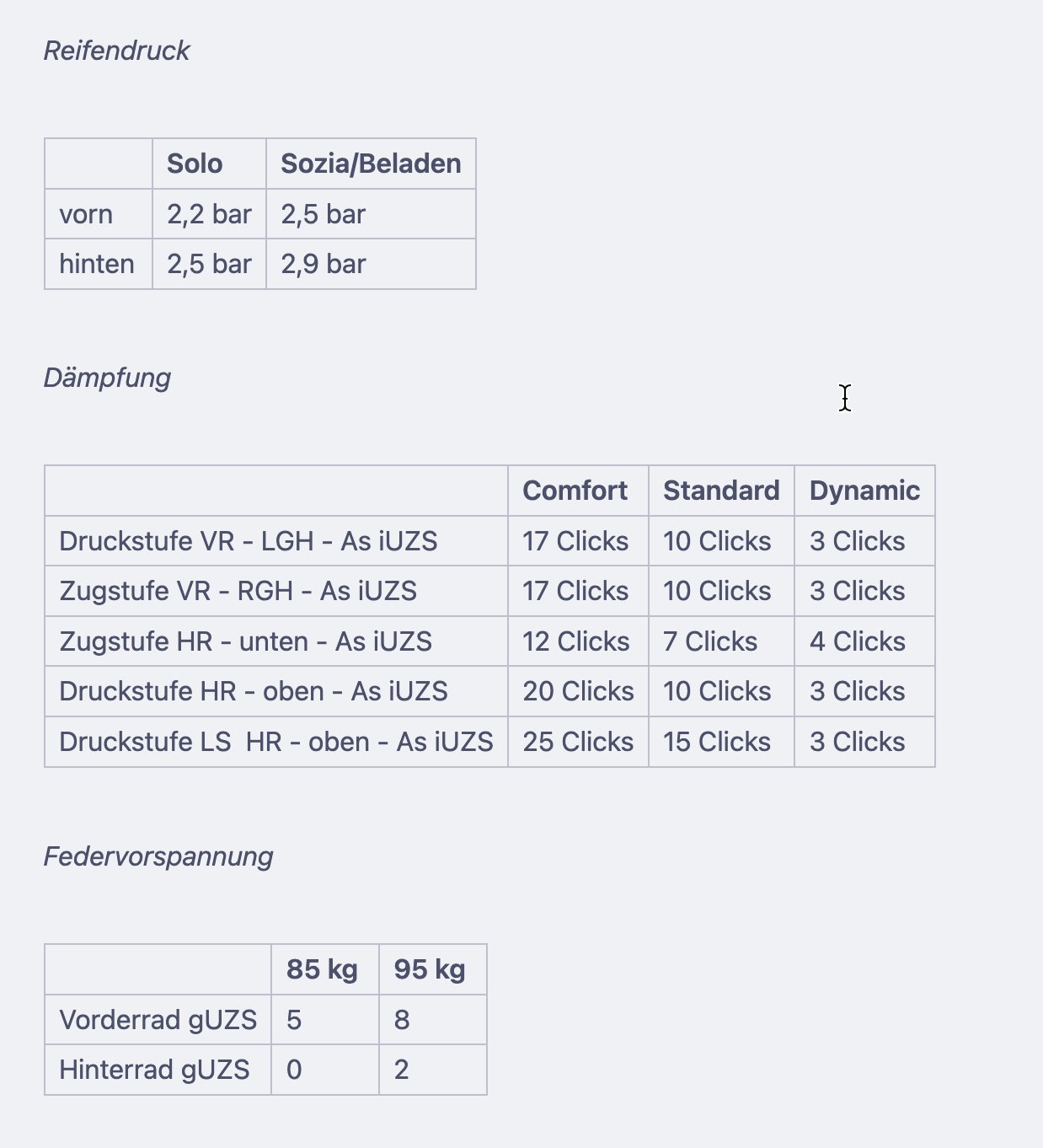Click the 12 Clicks cell
This screenshot has height=1148, width=1043.
[576, 641]
